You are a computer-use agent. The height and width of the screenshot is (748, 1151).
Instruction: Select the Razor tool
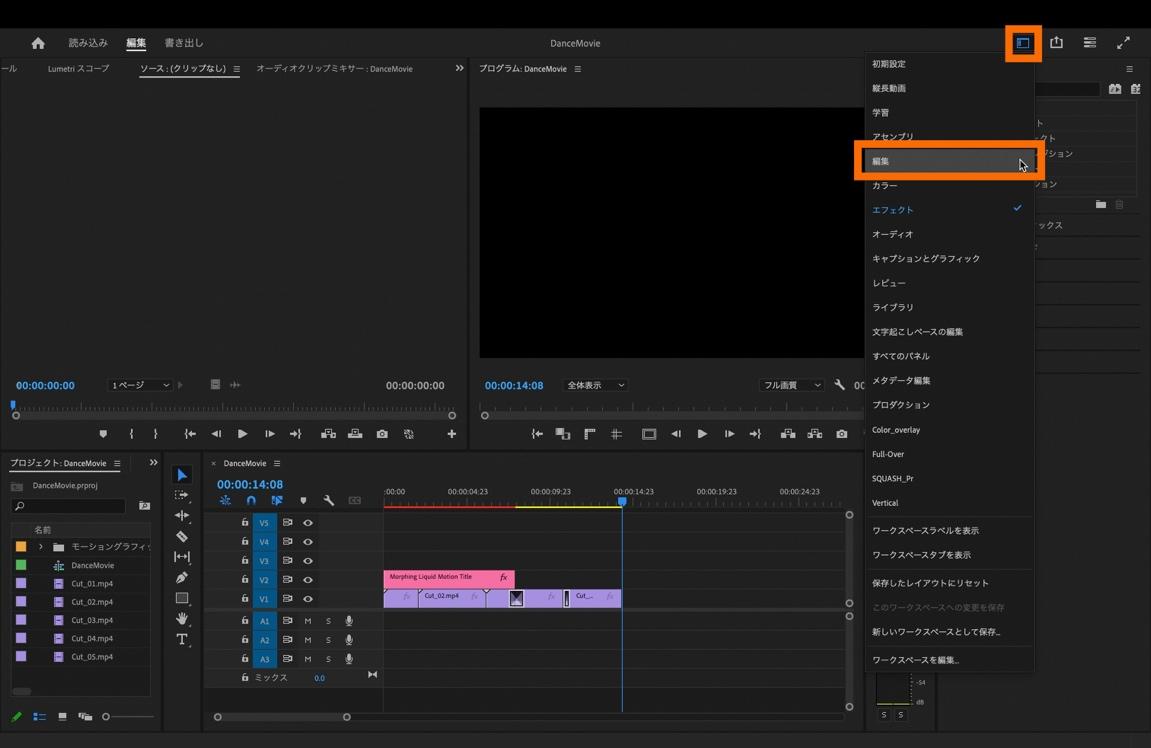click(182, 537)
